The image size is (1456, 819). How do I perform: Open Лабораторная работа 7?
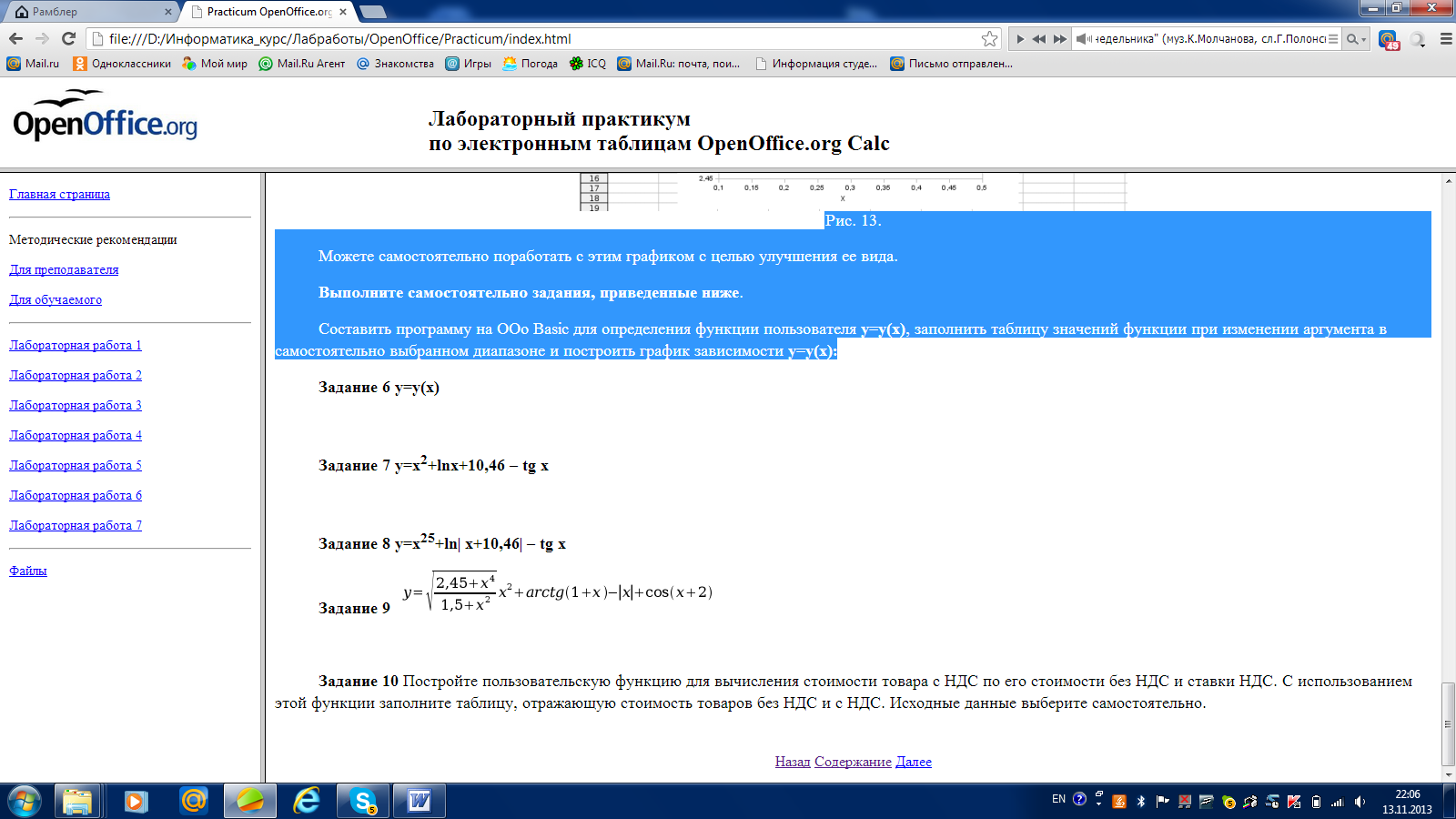76,525
